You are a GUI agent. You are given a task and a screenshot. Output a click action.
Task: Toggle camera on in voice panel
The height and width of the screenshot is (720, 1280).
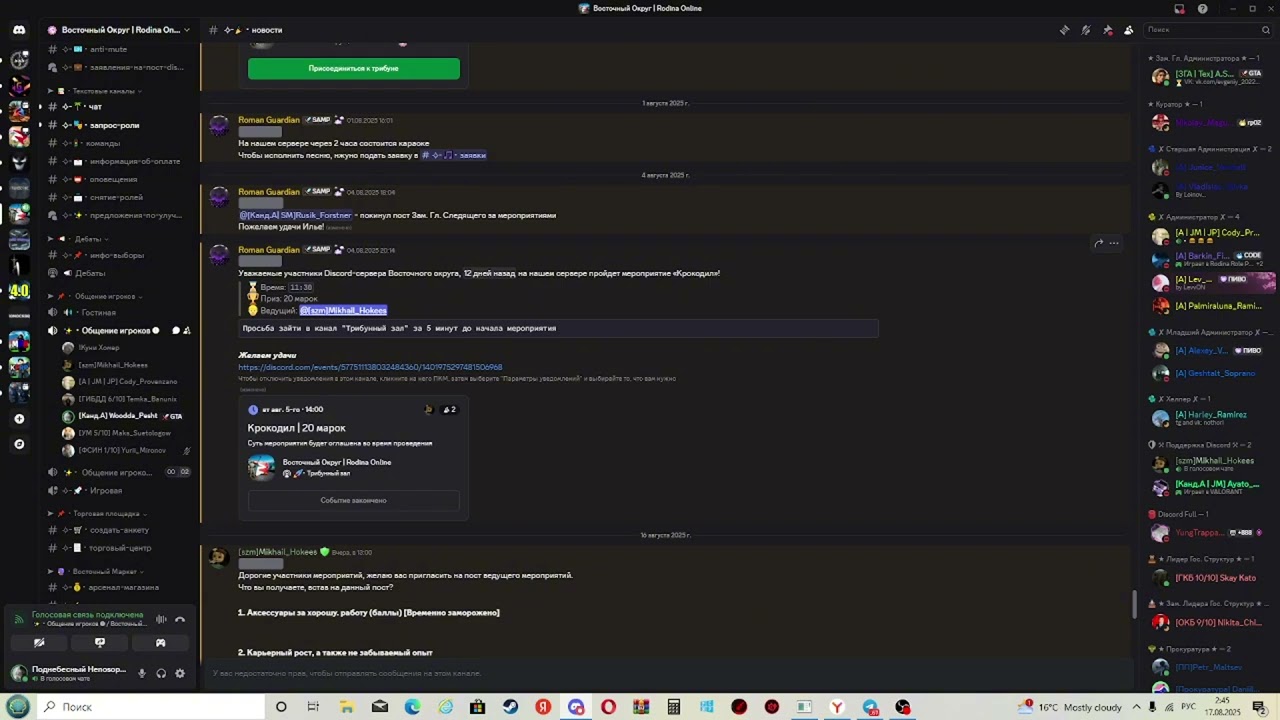coord(39,643)
